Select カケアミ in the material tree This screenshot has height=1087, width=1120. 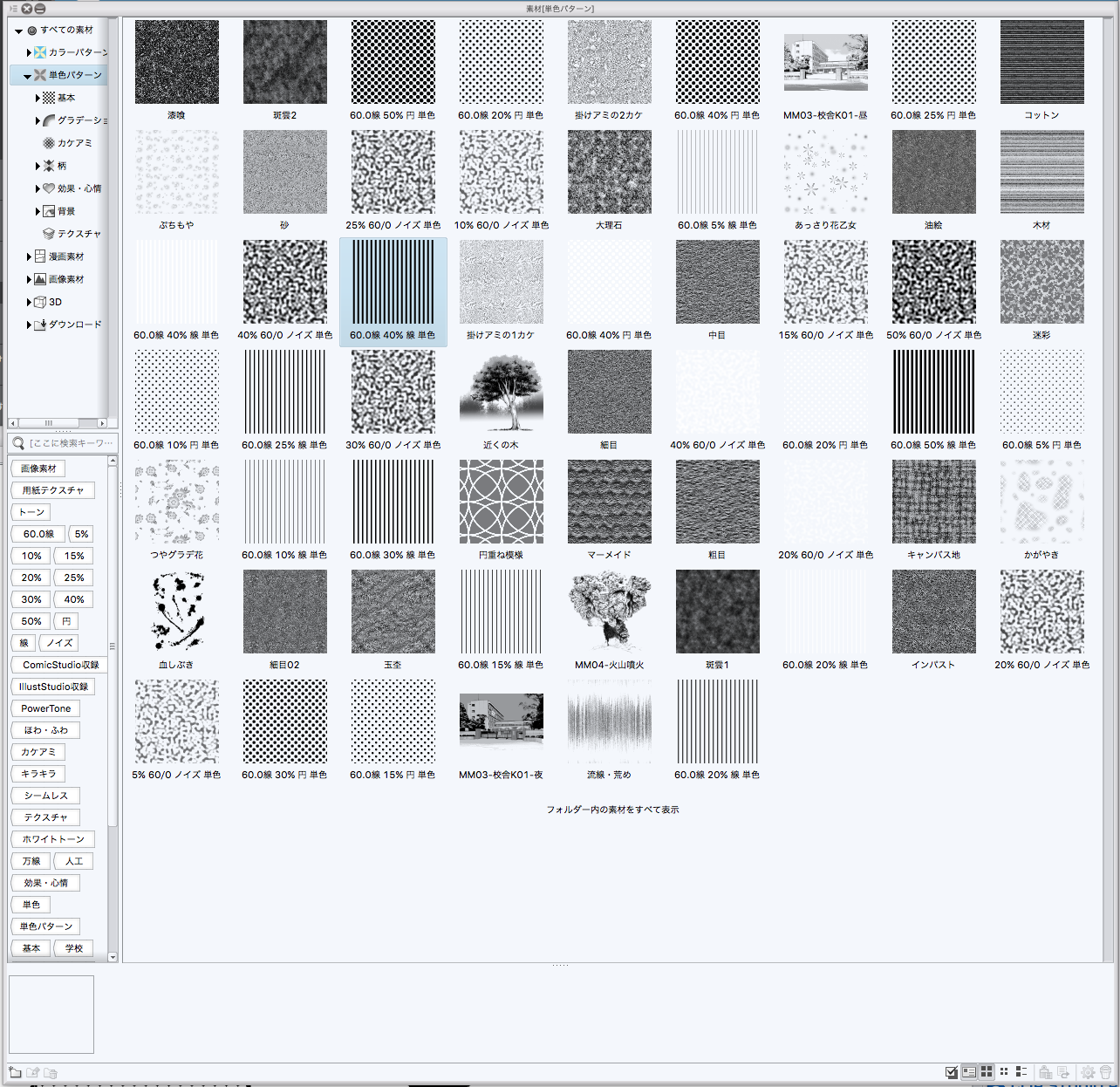pyautogui.click(x=74, y=143)
